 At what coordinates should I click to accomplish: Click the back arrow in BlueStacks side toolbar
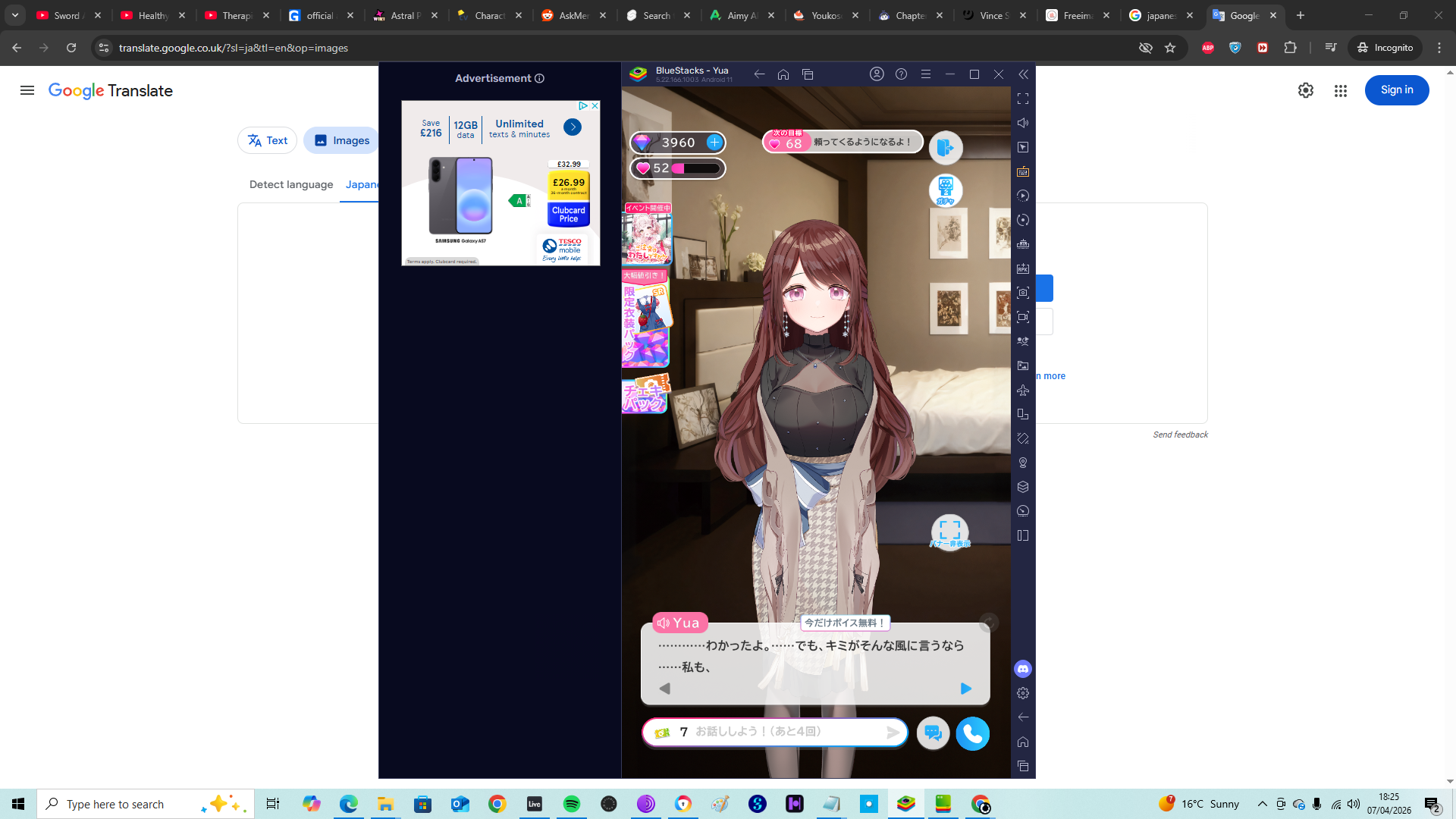pyautogui.click(x=1023, y=717)
